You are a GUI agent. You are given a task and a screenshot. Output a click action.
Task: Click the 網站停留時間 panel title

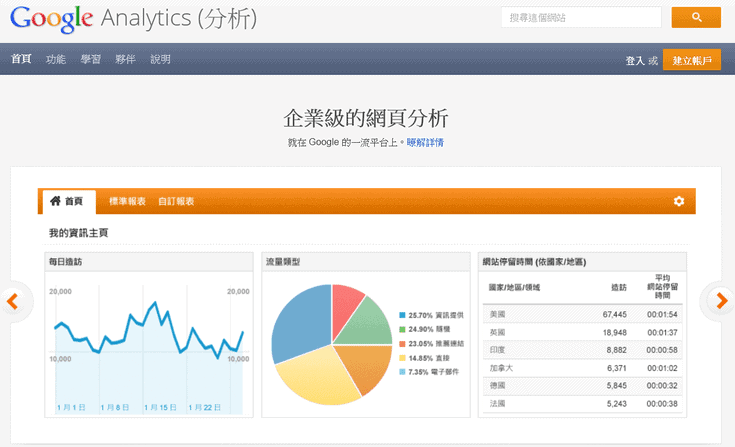tap(534, 262)
